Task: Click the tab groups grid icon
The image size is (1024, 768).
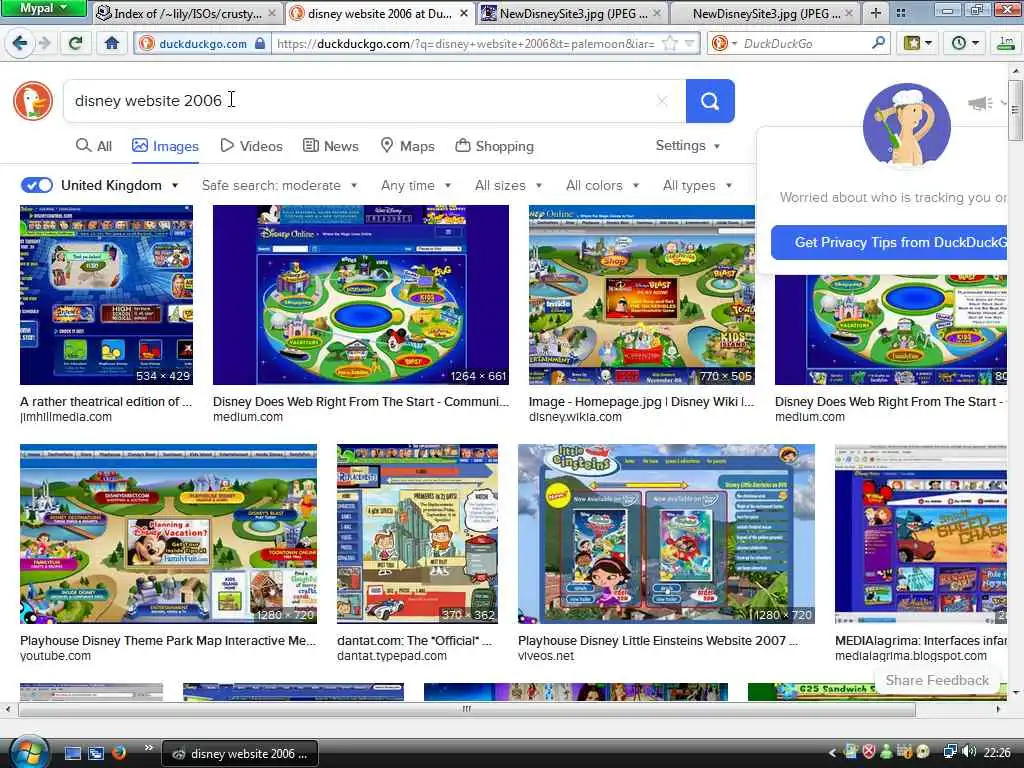Action: tap(901, 12)
